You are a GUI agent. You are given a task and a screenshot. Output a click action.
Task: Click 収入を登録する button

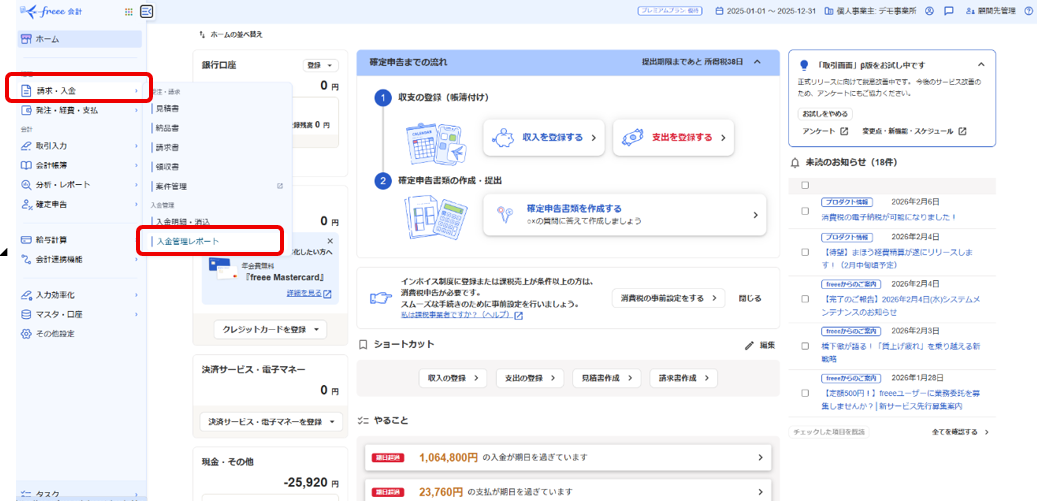tap(544, 137)
